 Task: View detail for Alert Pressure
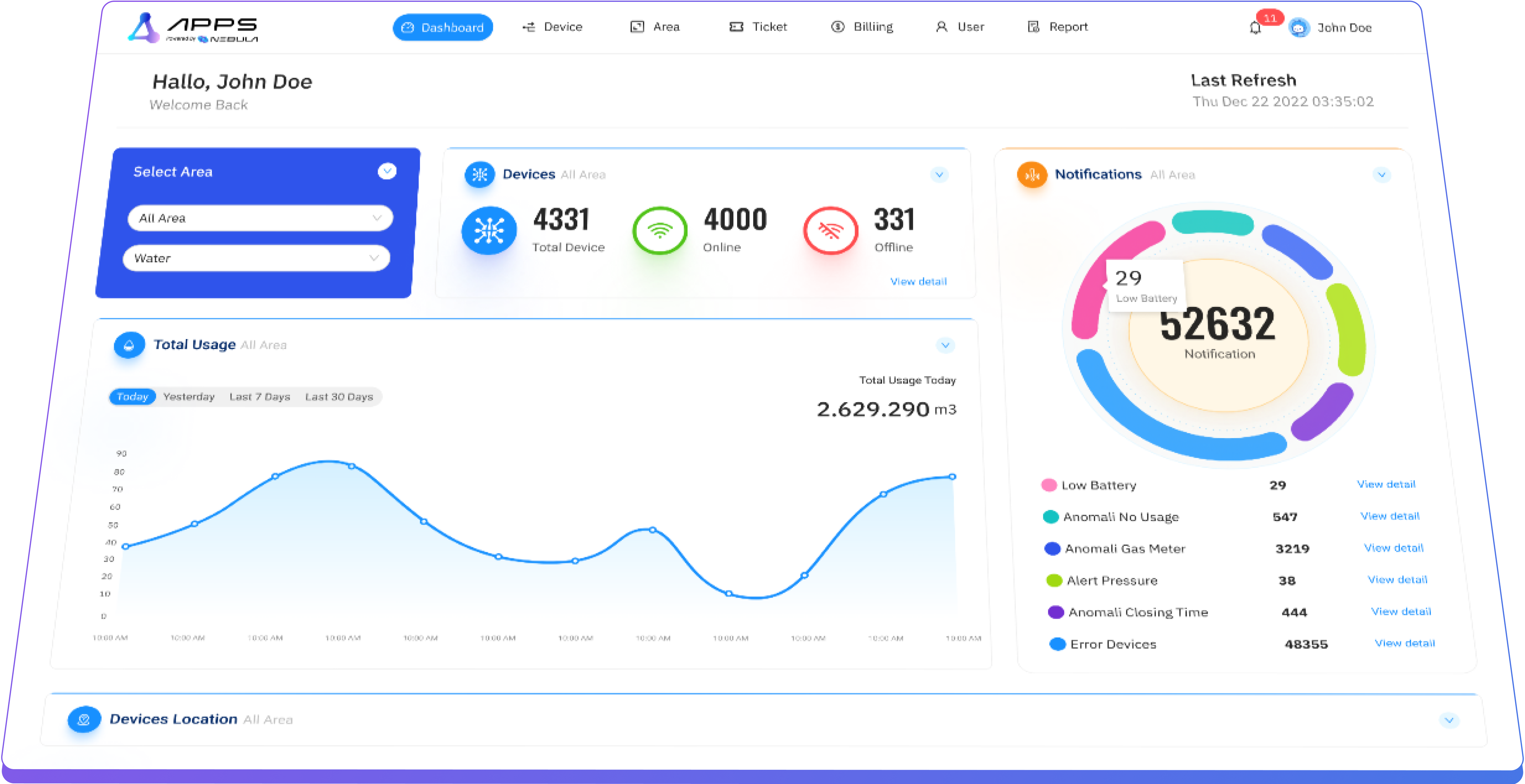click(1397, 580)
